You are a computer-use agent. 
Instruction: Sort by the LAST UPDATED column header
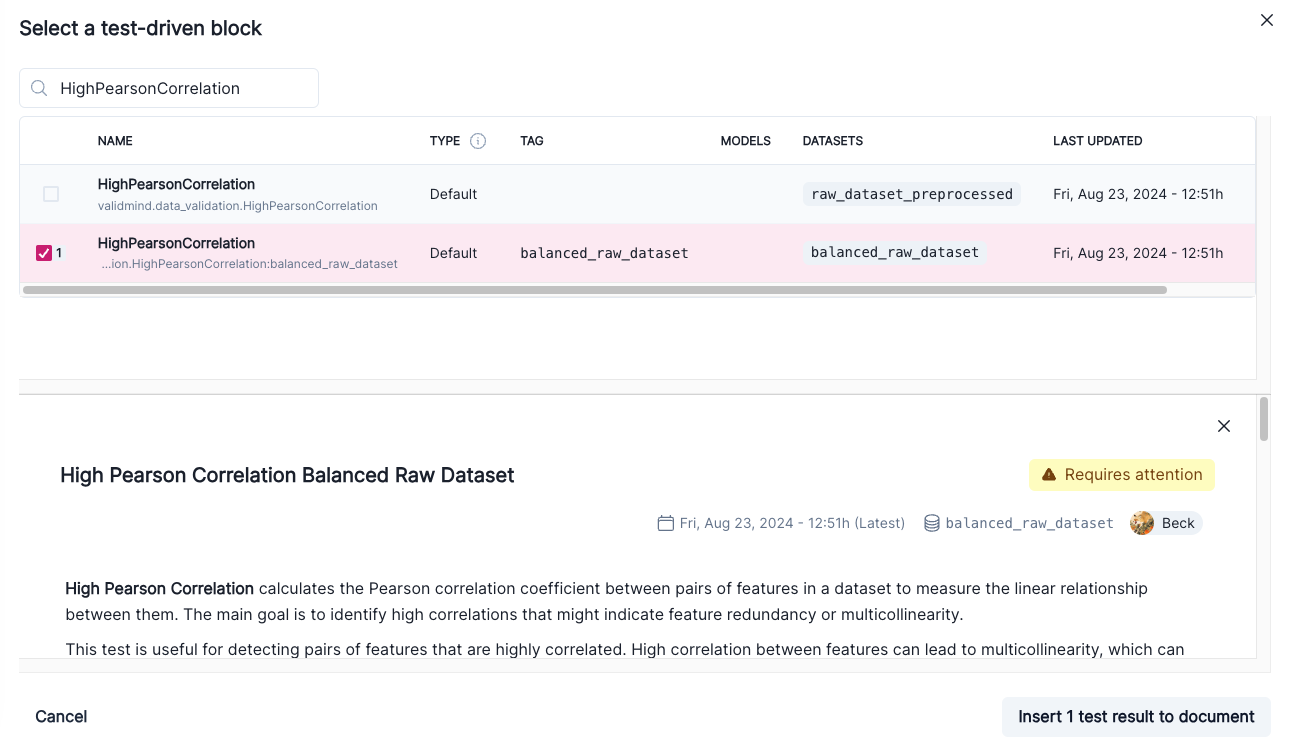(x=1097, y=141)
